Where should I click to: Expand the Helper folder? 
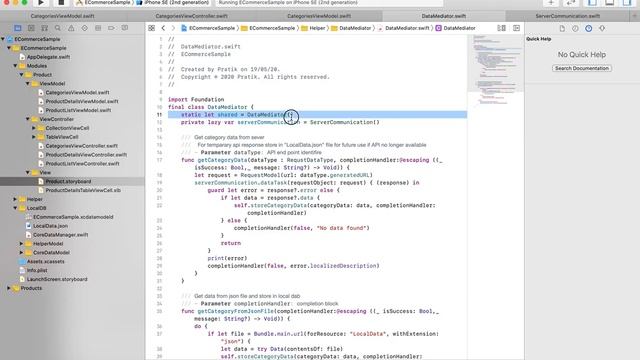(x=15, y=199)
